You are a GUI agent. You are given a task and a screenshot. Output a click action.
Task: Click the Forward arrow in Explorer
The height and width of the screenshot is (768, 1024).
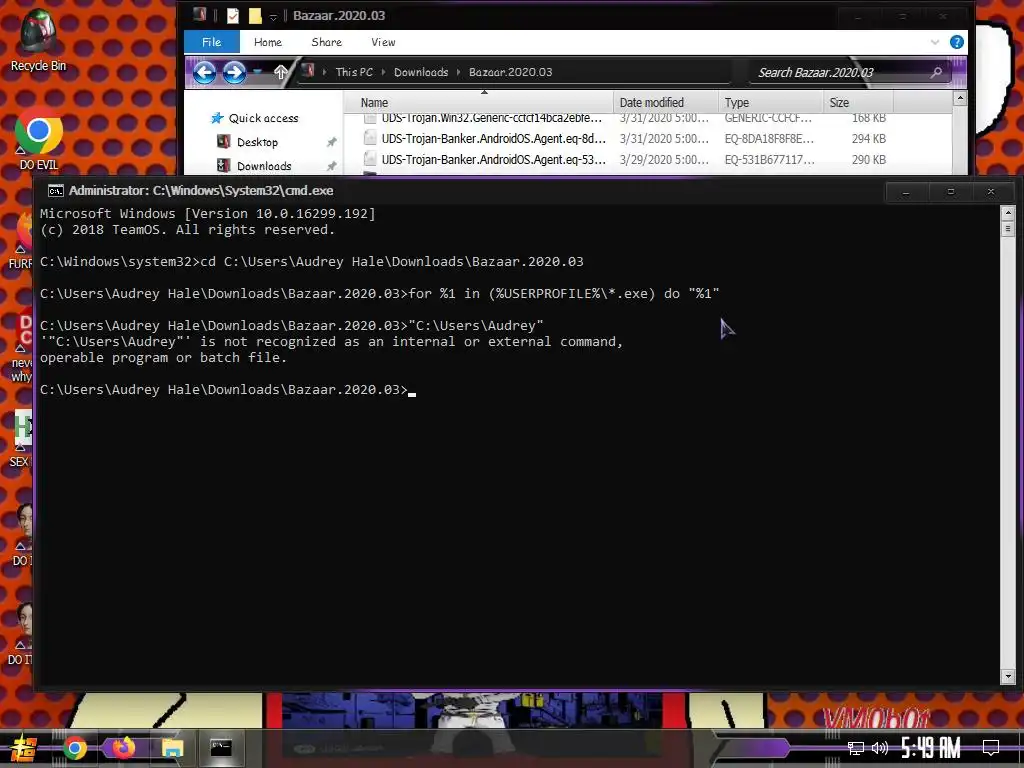[x=234, y=72]
